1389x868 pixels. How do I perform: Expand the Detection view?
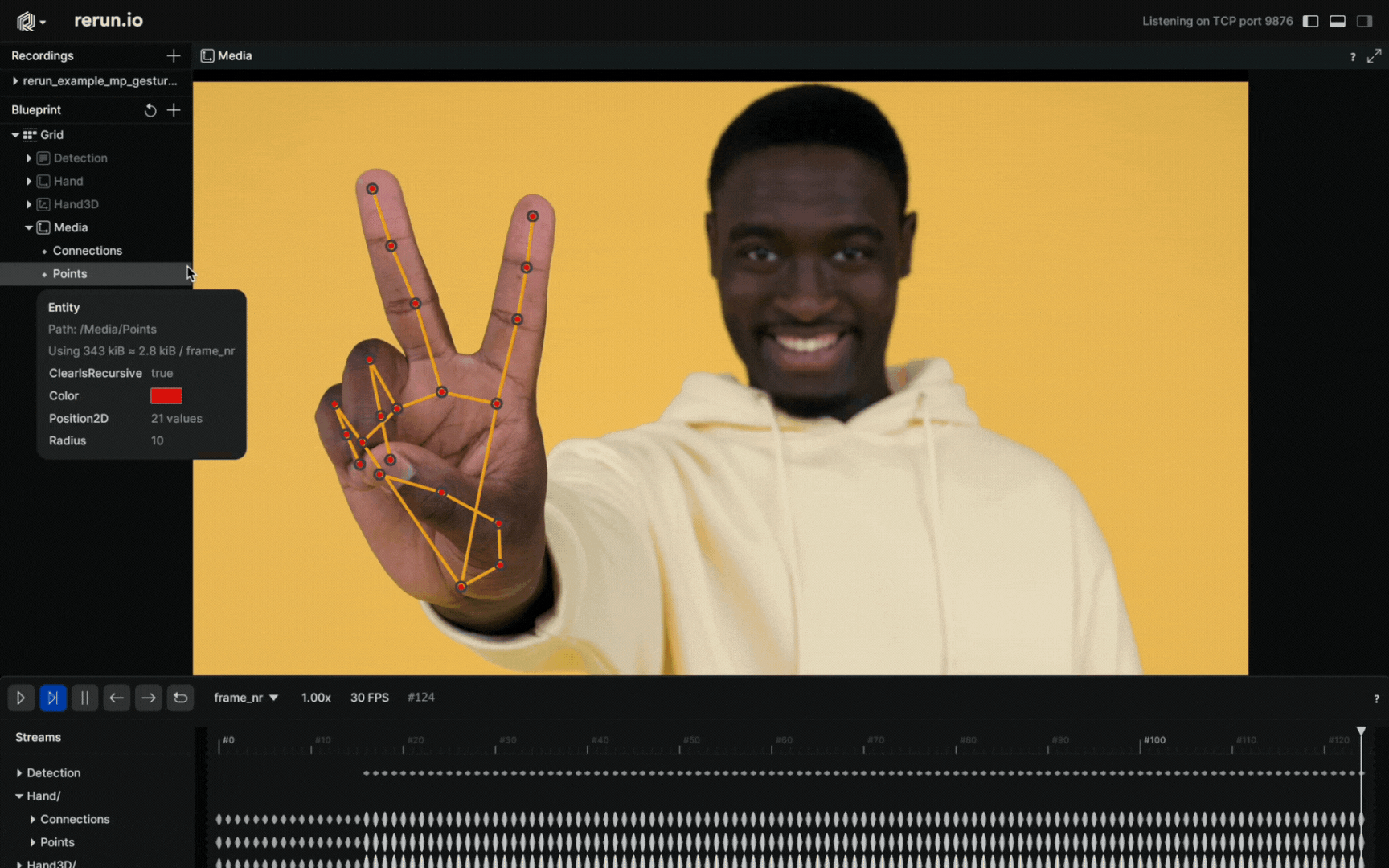29,158
